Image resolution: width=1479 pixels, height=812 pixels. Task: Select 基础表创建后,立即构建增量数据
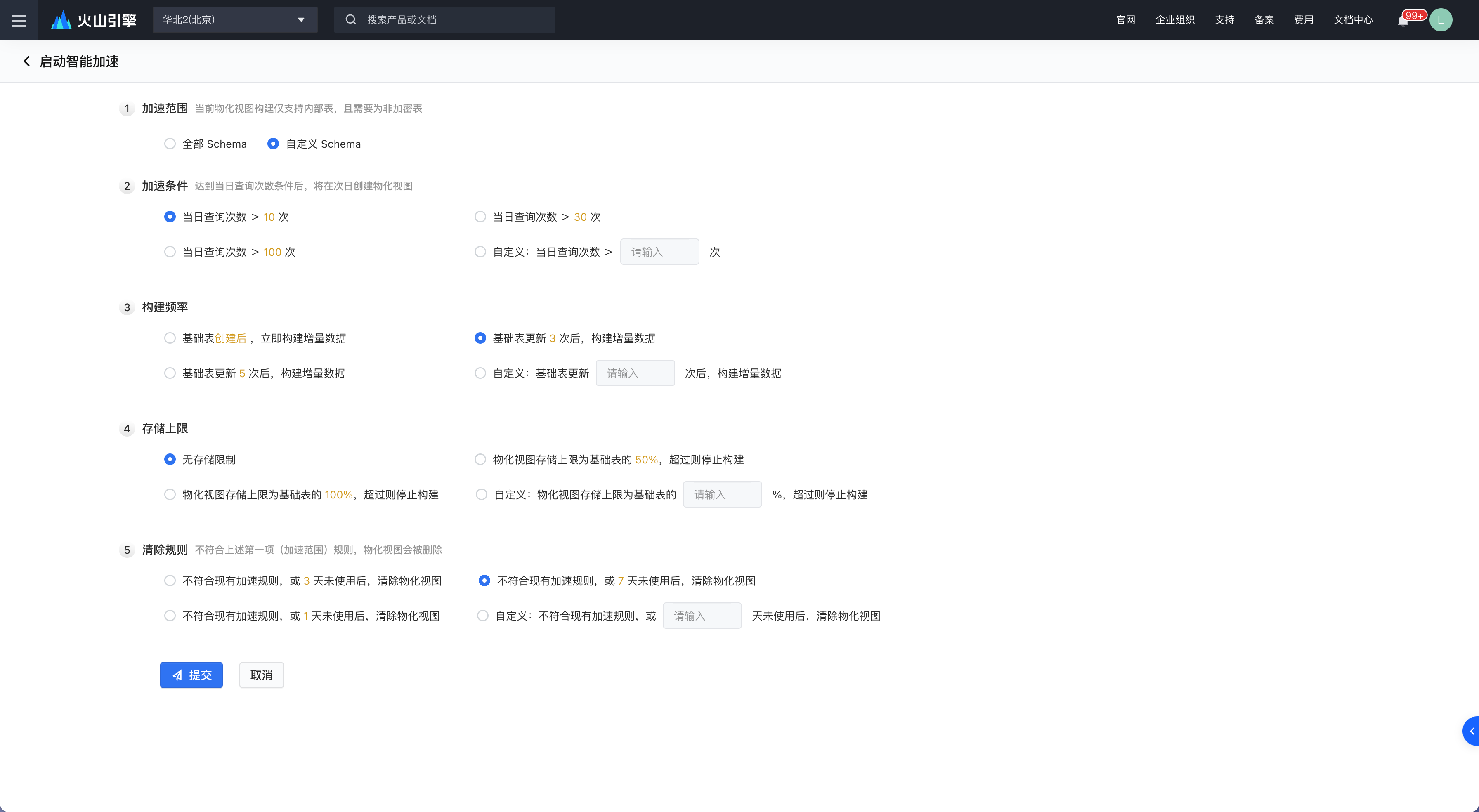click(x=170, y=338)
